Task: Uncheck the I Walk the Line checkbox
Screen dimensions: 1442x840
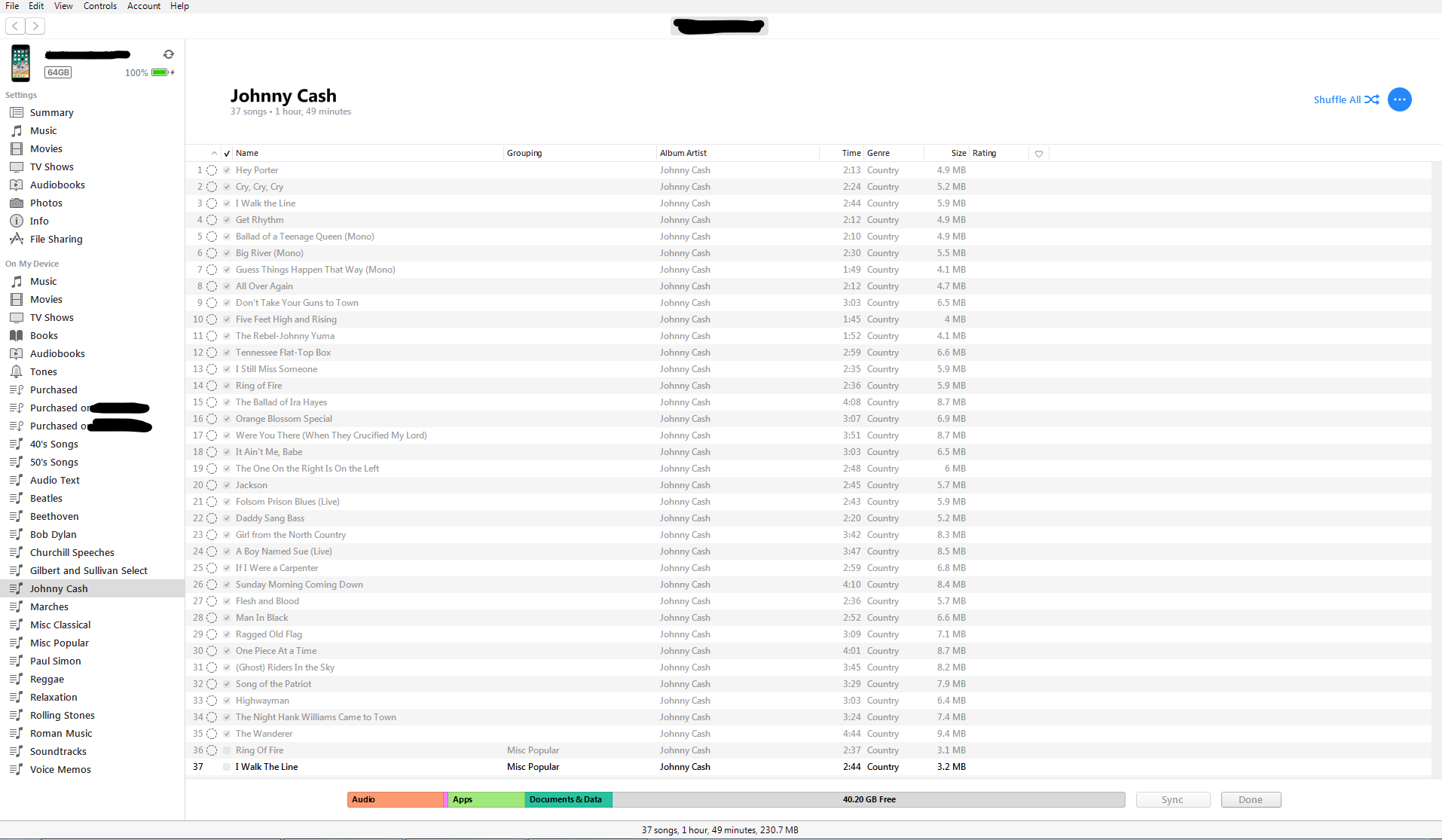Action: [x=227, y=203]
